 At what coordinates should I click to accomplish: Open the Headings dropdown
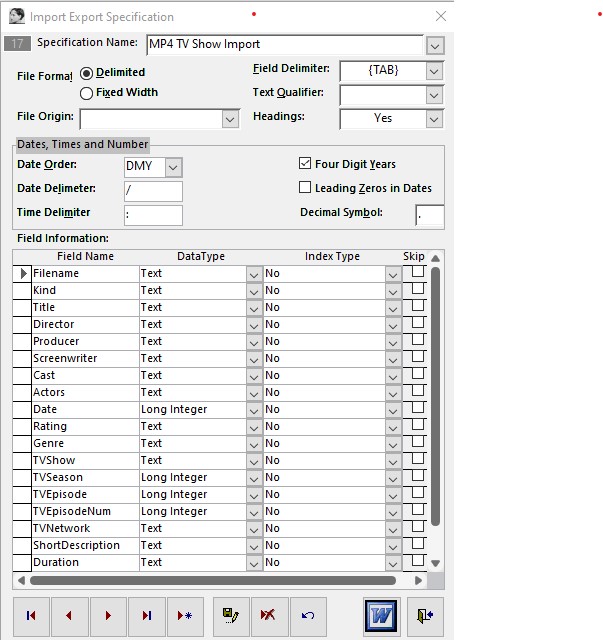(x=434, y=120)
